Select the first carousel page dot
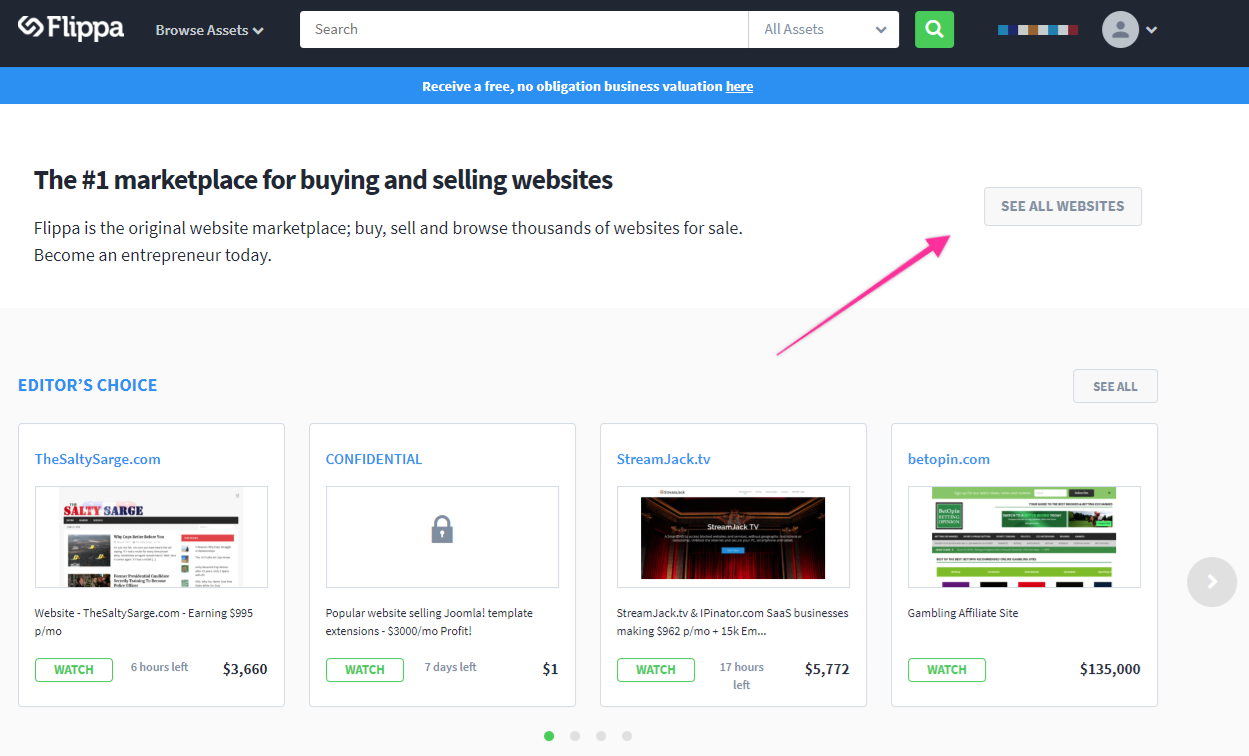Image resolution: width=1249 pixels, height=756 pixels. click(x=549, y=736)
